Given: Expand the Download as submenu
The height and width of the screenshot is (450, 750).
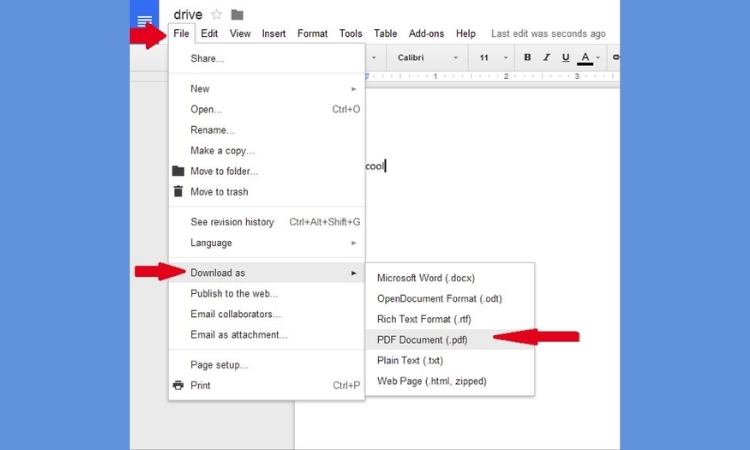Looking at the screenshot, I should [267, 273].
